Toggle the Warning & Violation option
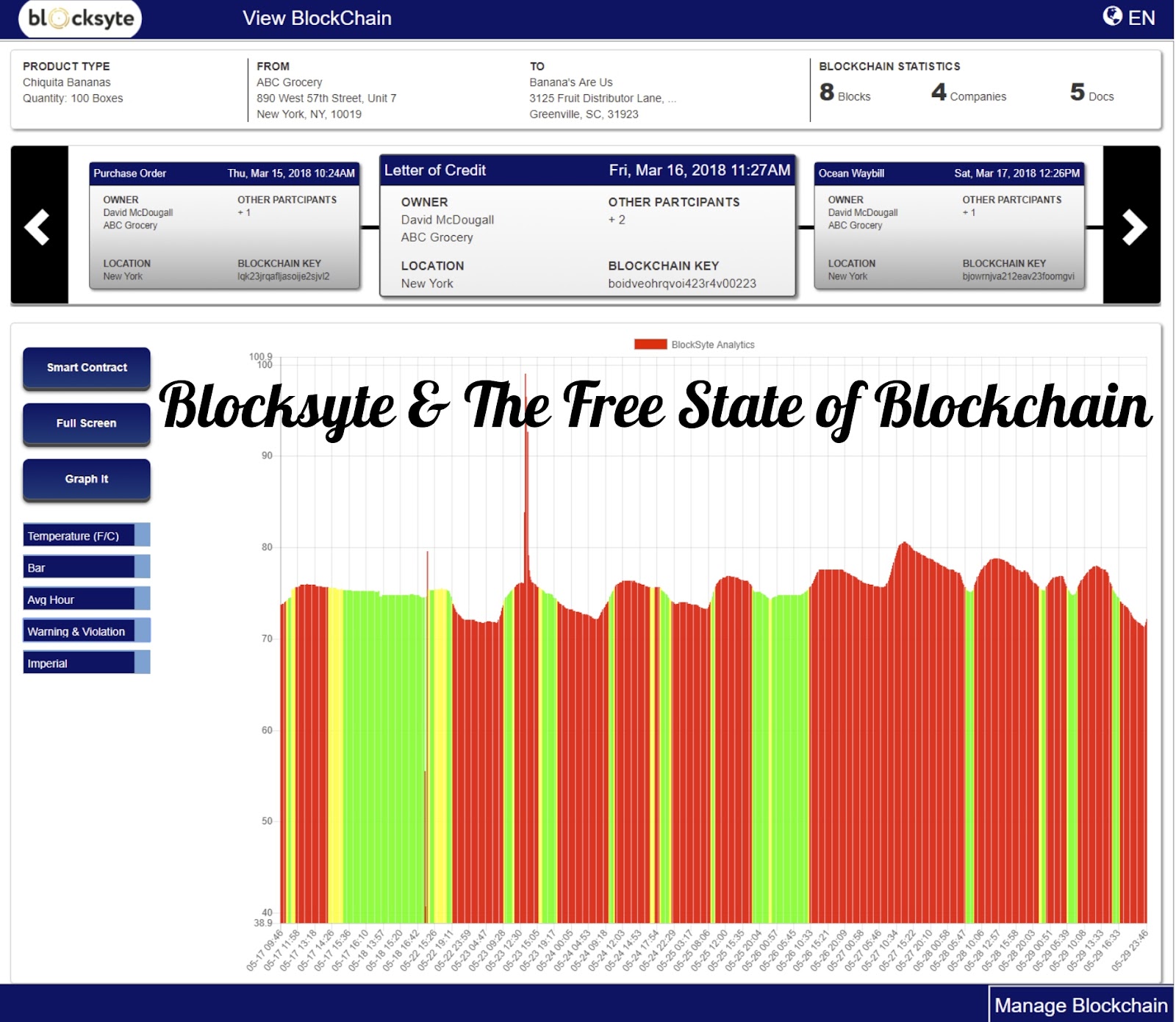1176x1022 pixels. (x=87, y=630)
